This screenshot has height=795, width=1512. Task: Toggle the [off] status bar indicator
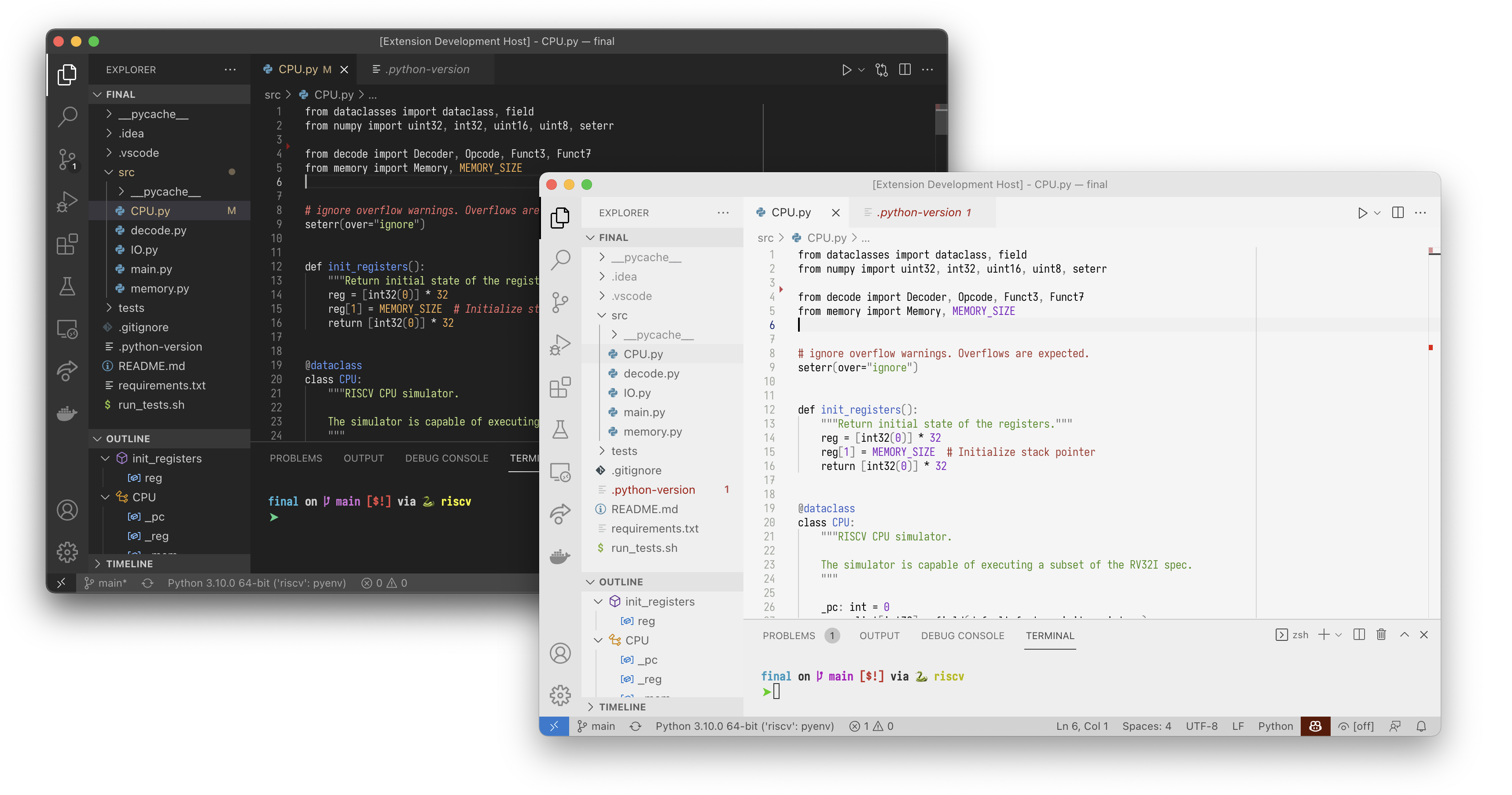[x=1356, y=726]
